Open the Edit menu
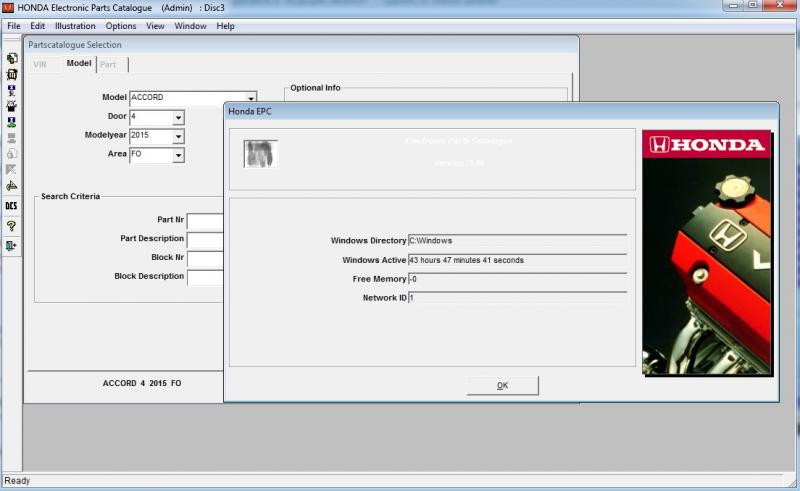 click(37, 26)
